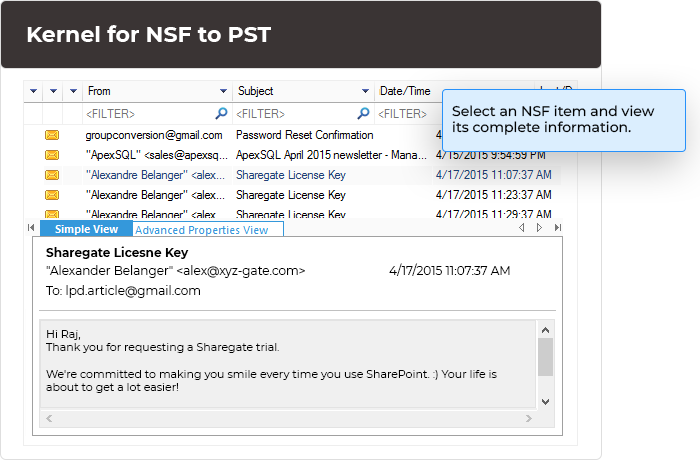Click sender "ApexSQL" <sales@apexsq...
The width and height of the screenshot is (700, 460).
[x=156, y=155]
